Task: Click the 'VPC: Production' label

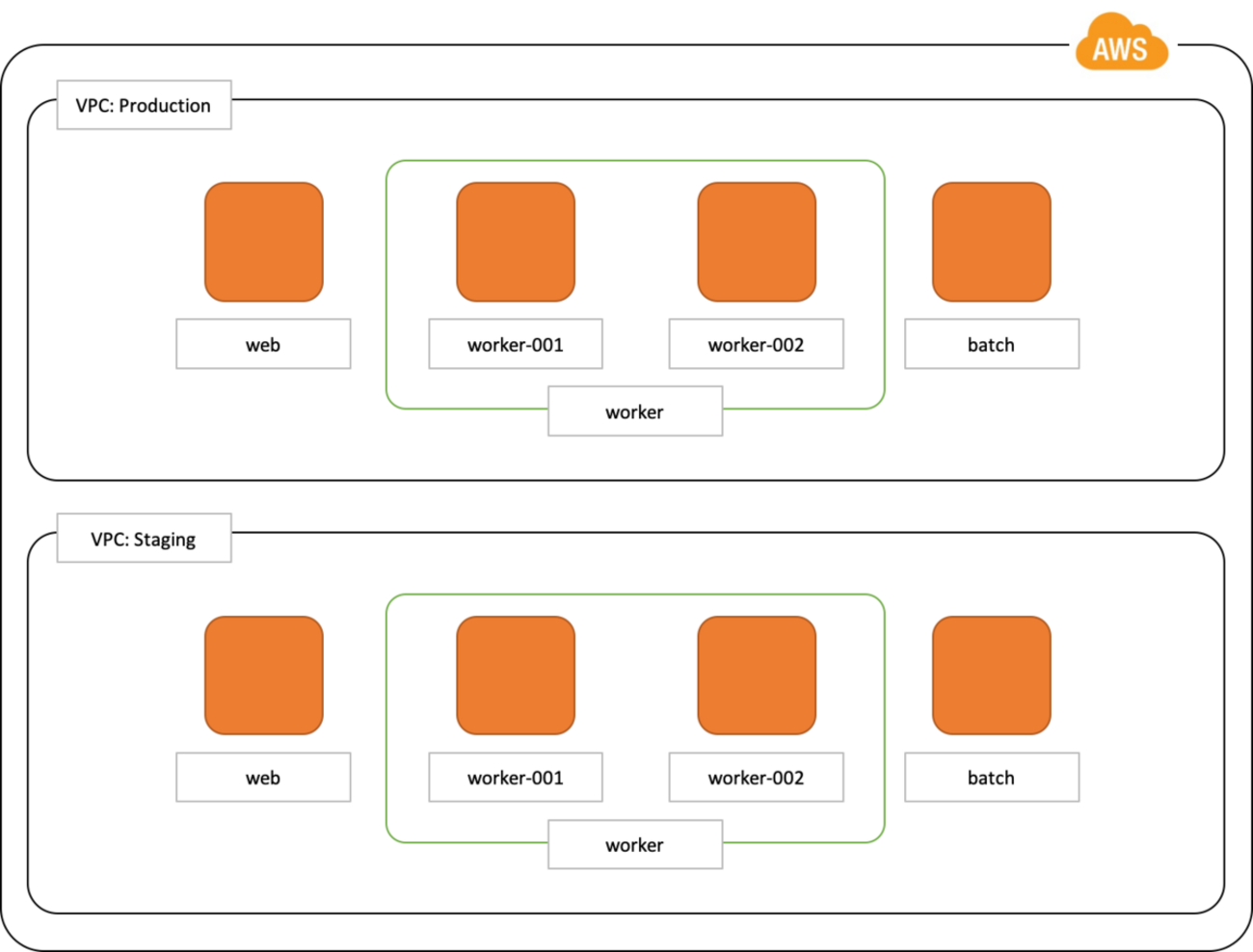Action: coord(144,105)
